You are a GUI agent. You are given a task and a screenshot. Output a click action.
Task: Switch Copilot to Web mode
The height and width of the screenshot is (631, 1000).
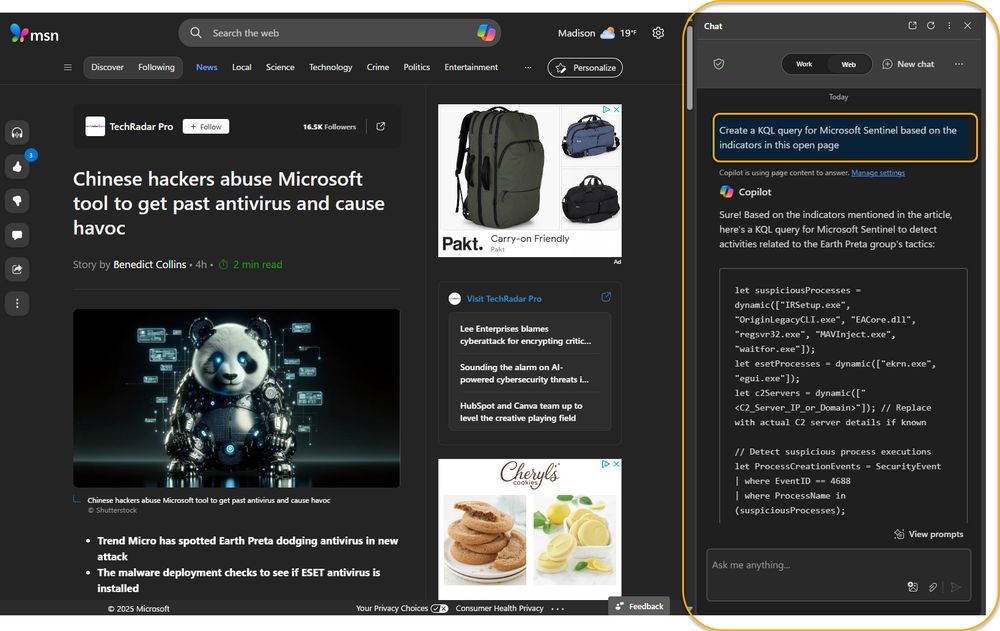[848, 64]
